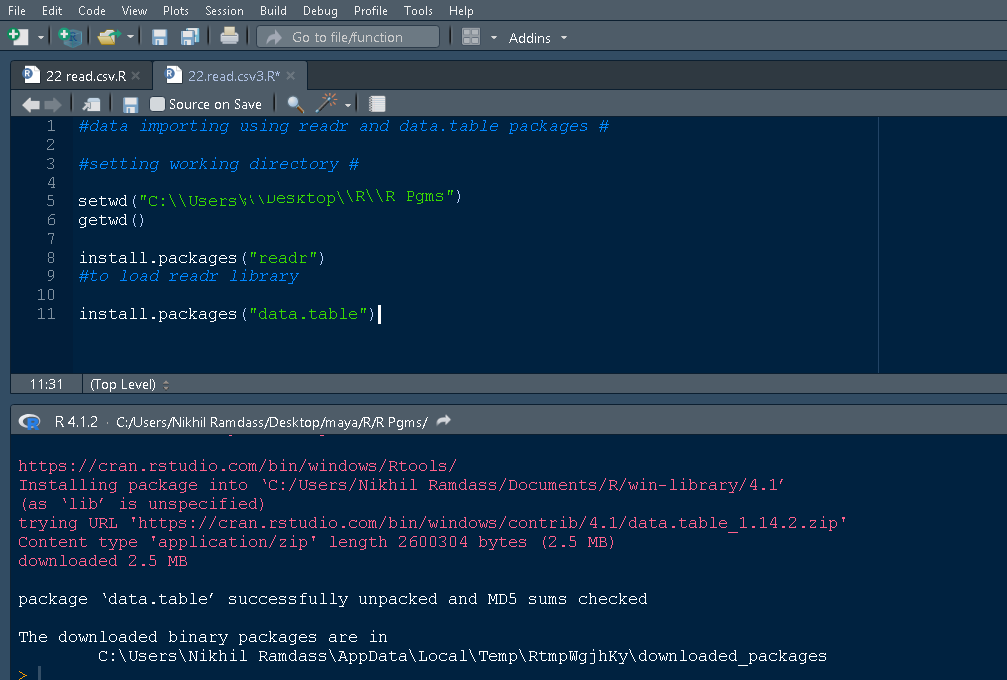Print the current source file

point(227,36)
